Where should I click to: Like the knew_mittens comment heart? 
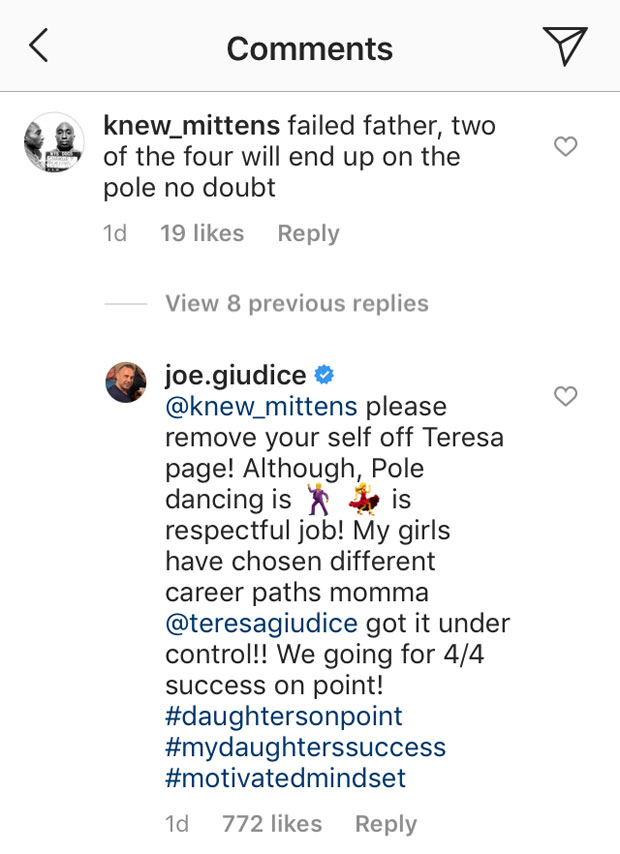click(566, 147)
